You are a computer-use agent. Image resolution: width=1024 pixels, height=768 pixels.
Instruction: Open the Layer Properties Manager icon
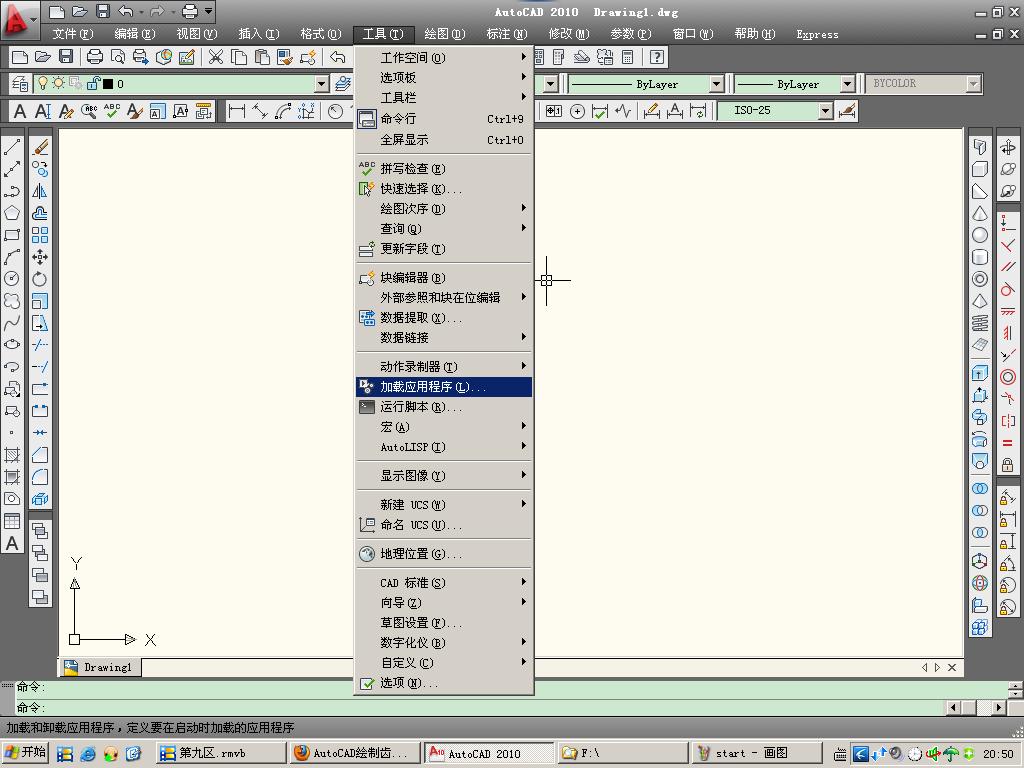(x=20, y=84)
